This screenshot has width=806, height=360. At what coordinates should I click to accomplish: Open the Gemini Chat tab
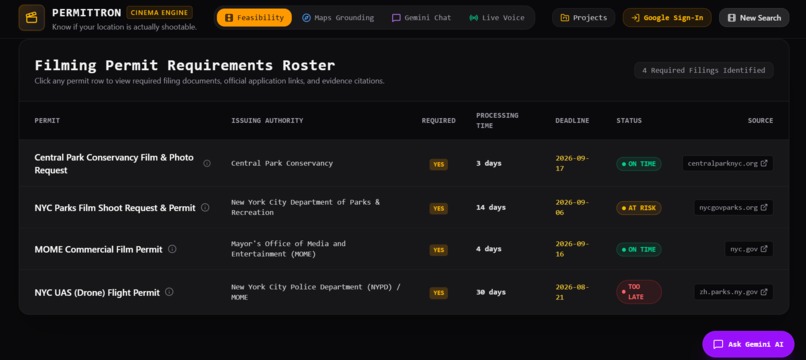(421, 17)
